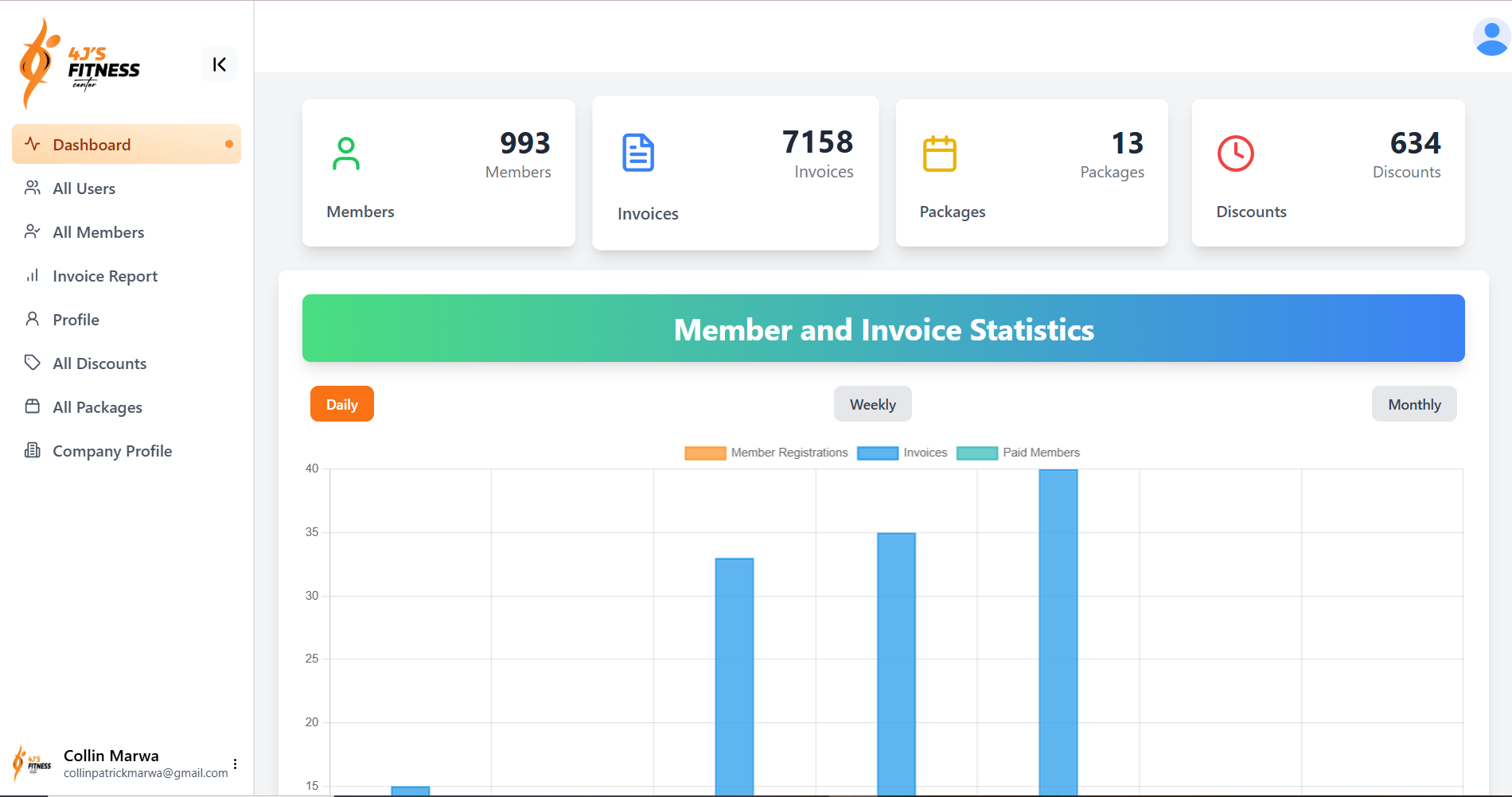The image size is (1512, 797).
Task: Toggle Paid Members legend series
Action: [1018, 453]
